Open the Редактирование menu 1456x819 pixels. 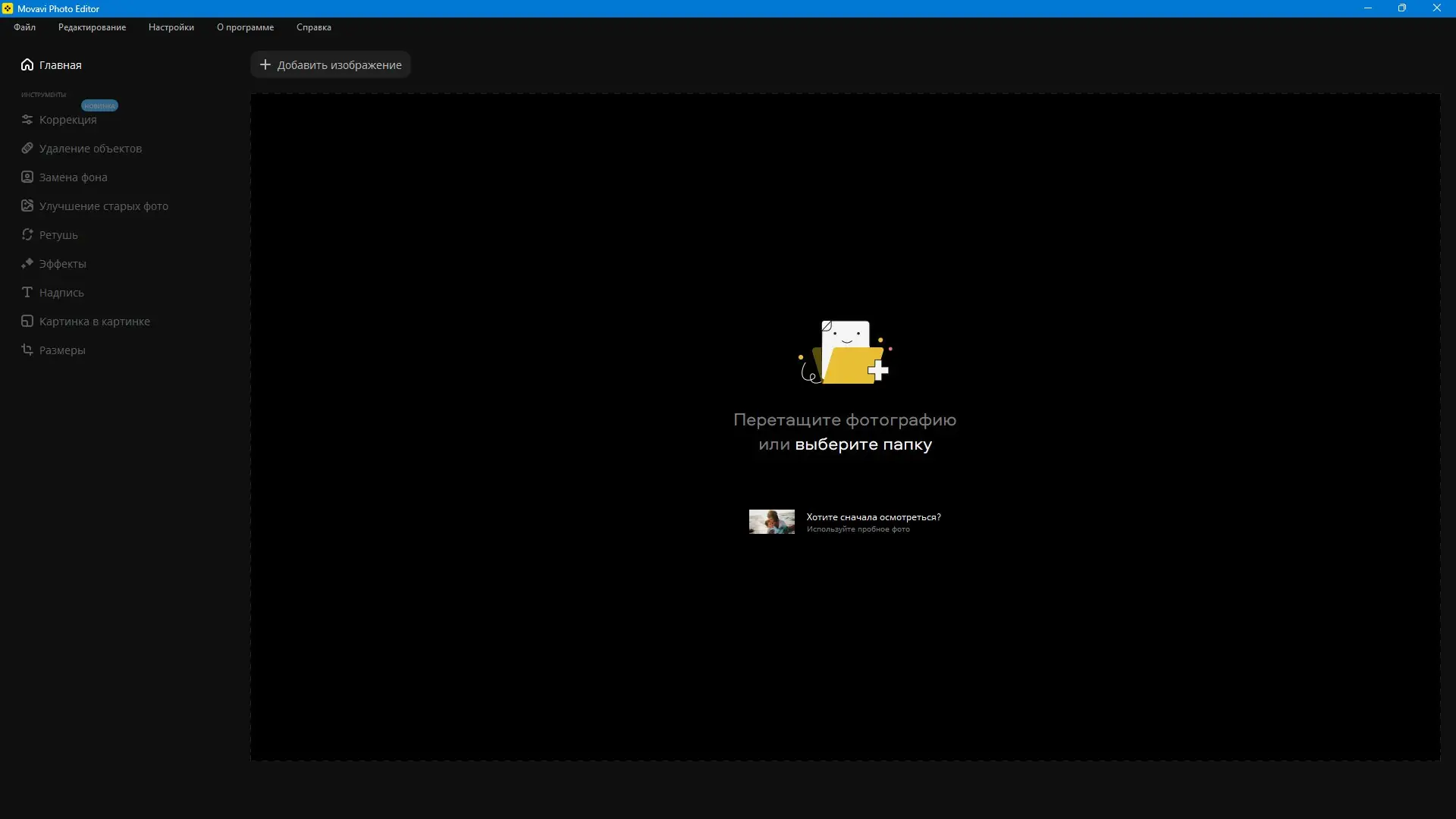pos(92,27)
